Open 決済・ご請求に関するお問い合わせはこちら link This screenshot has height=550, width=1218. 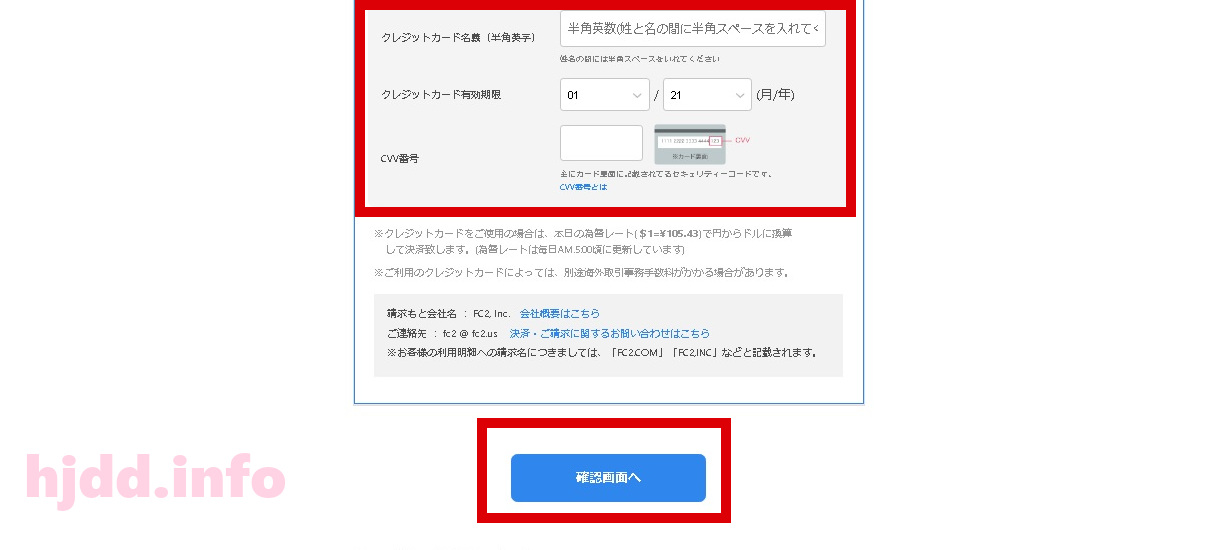(610, 333)
